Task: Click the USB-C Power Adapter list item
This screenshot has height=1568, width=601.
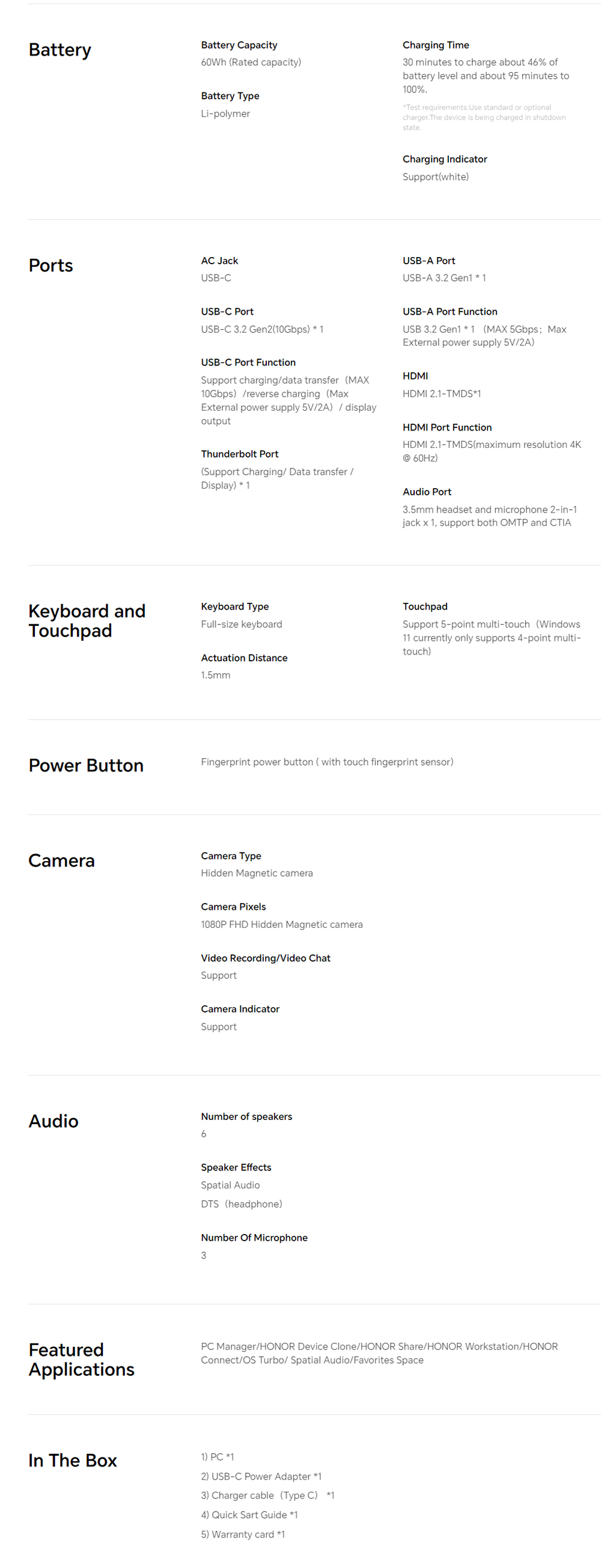Action: 261,1476
